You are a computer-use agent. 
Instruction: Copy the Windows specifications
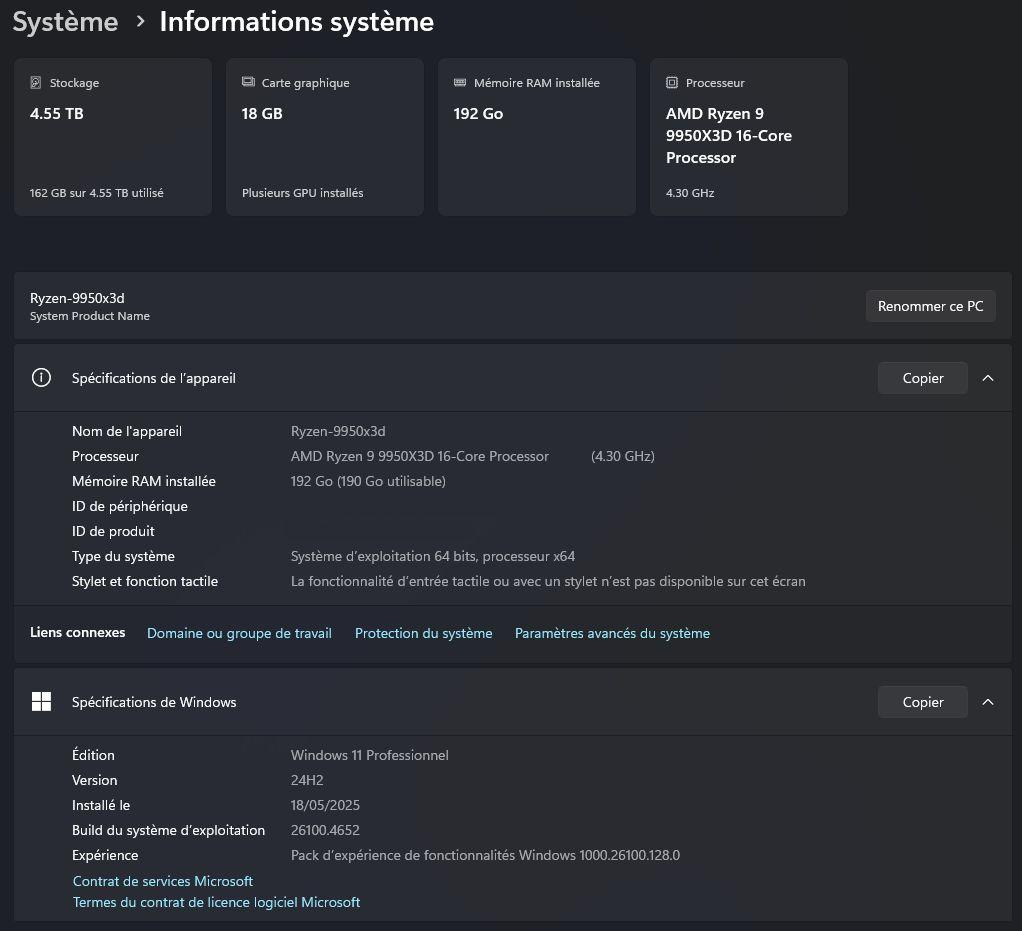(922, 702)
